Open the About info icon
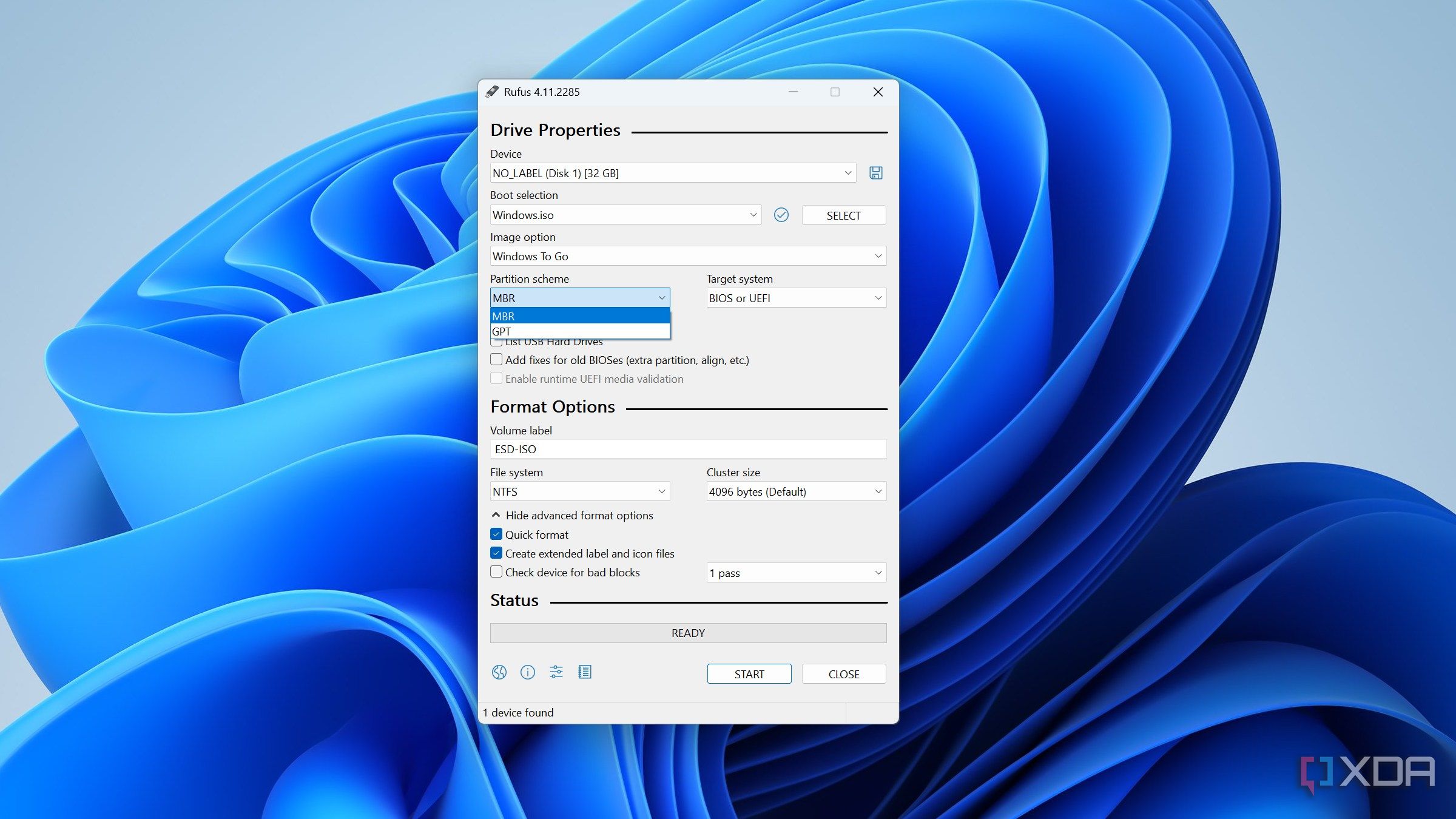 click(528, 672)
